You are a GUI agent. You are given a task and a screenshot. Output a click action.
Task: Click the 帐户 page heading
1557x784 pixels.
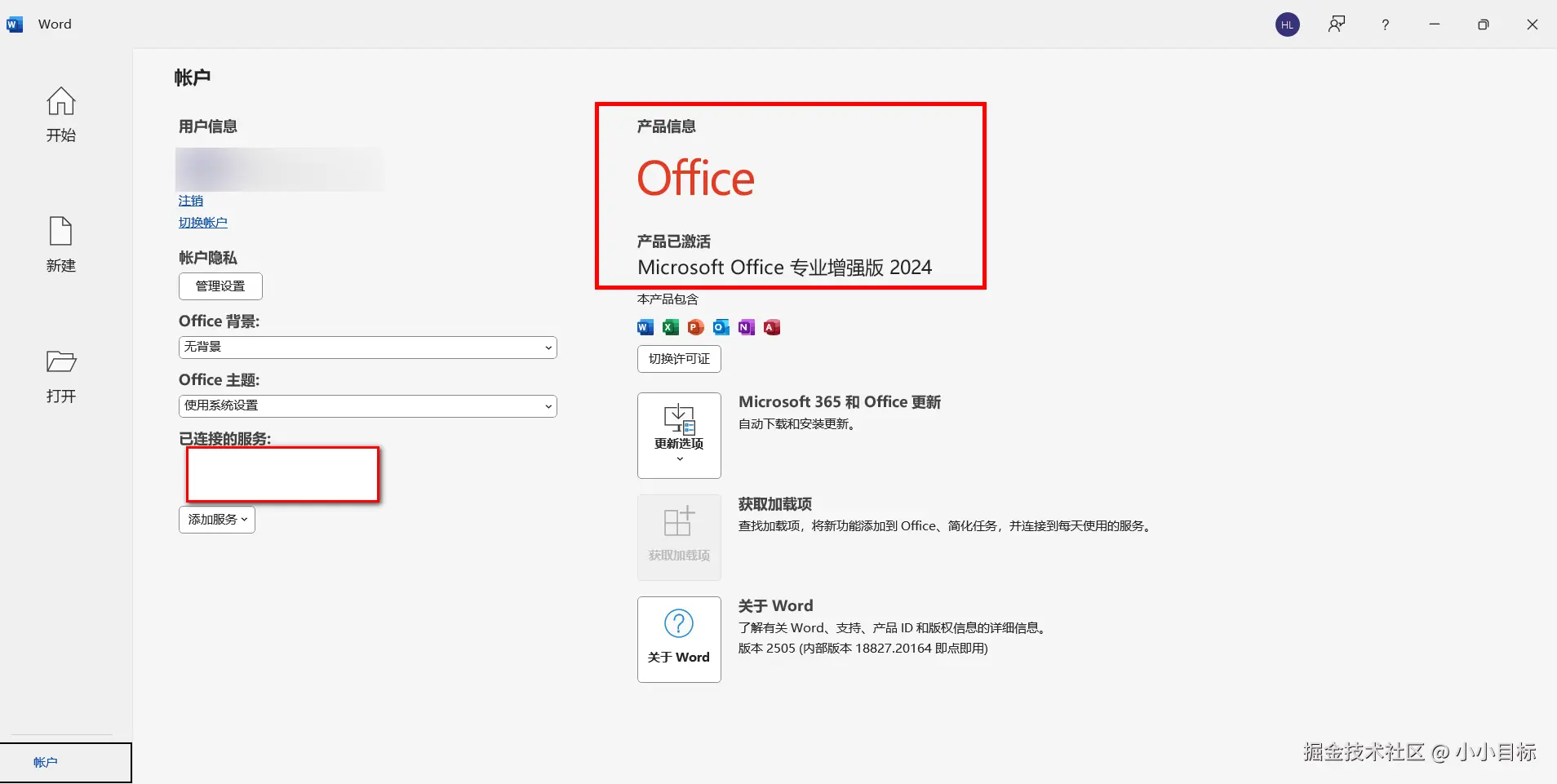[x=193, y=78]
